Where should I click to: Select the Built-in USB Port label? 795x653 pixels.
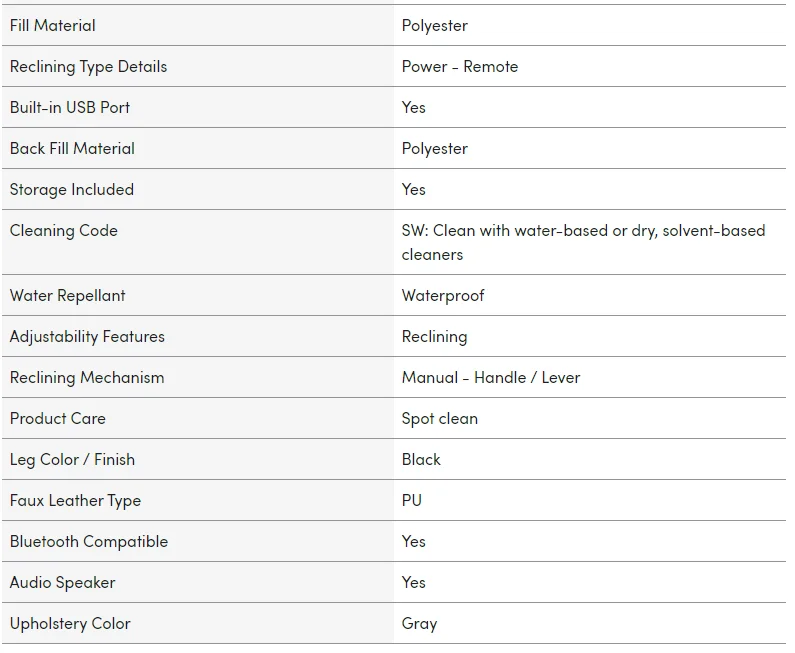70,107
